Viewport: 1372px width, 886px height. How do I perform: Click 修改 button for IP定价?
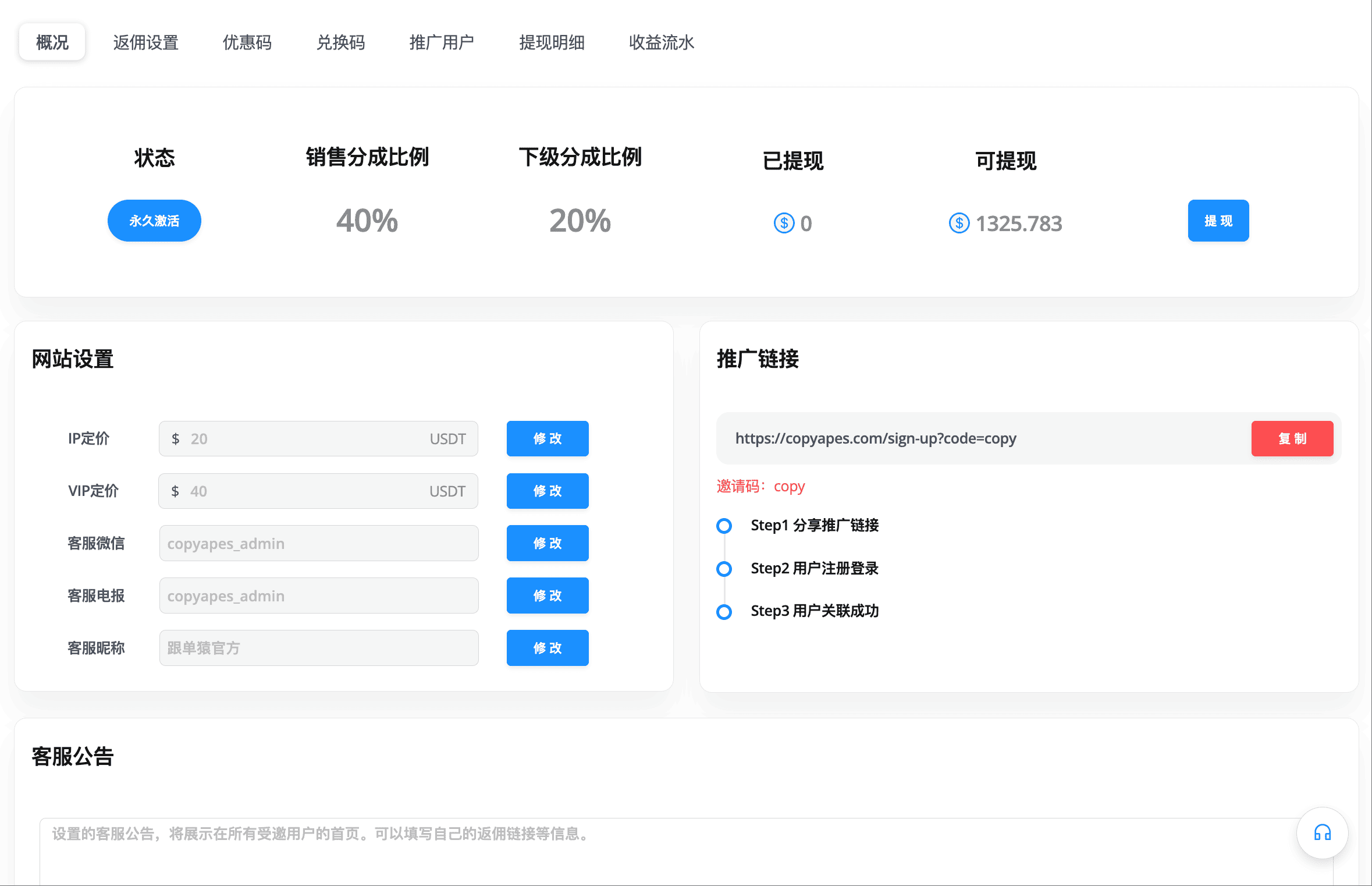click(x=547, y=438)
